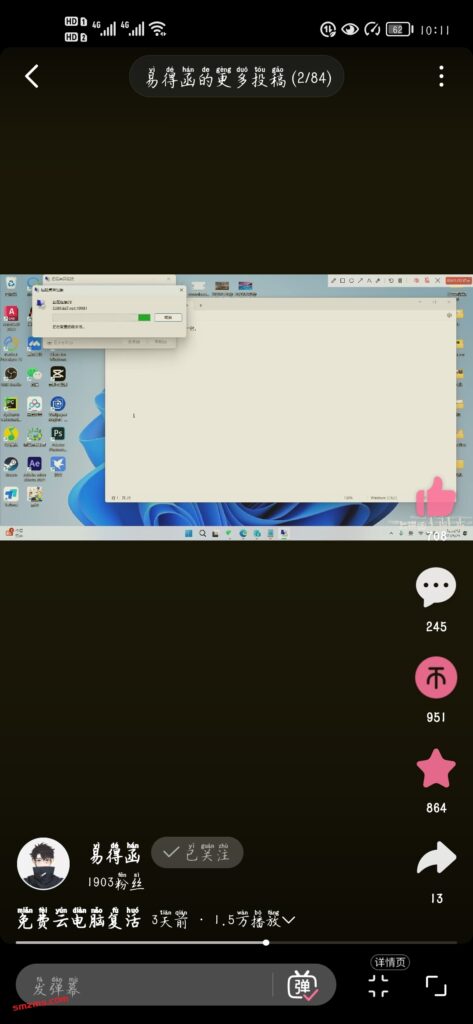Toggle the 弹 danmaku switch
This screenshot has width=473, height=1024.
[x=303, y=985]
